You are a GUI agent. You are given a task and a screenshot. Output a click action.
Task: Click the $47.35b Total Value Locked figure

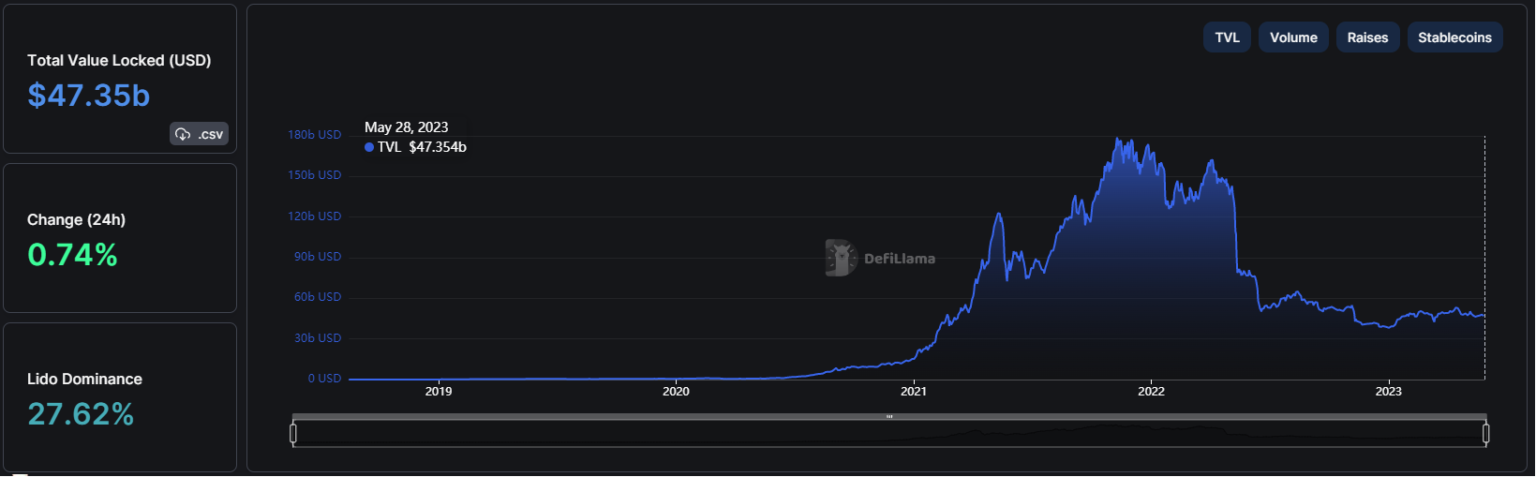[x=89, y=95]
